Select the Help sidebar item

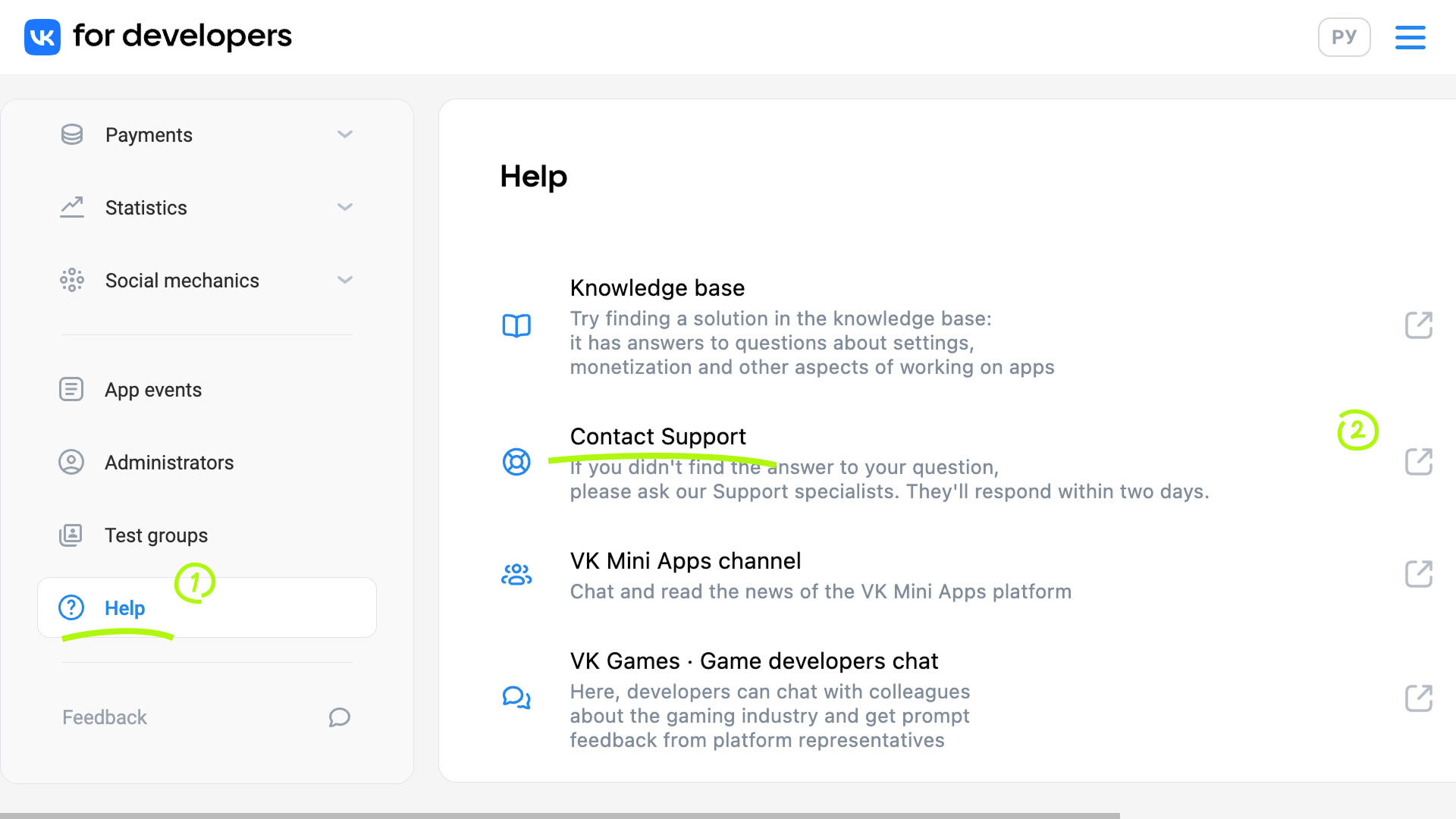click(x=207, y=607)
